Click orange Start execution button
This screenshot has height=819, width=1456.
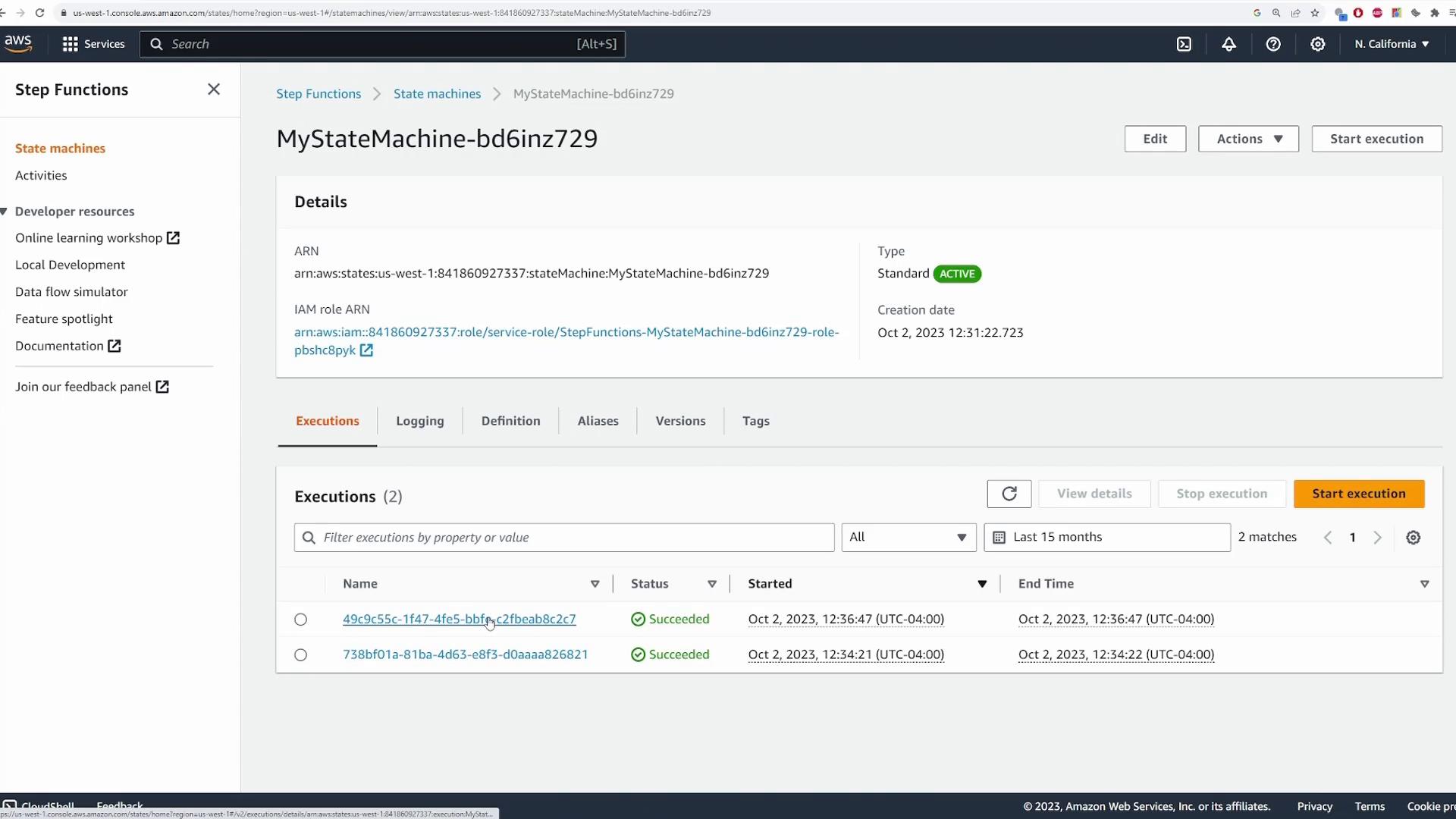[x=1358, y=494]
